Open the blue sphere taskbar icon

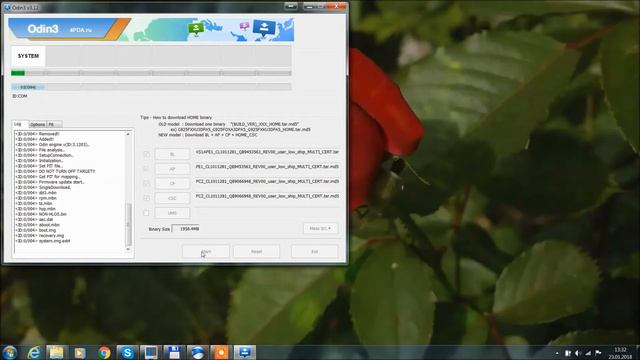198,353
